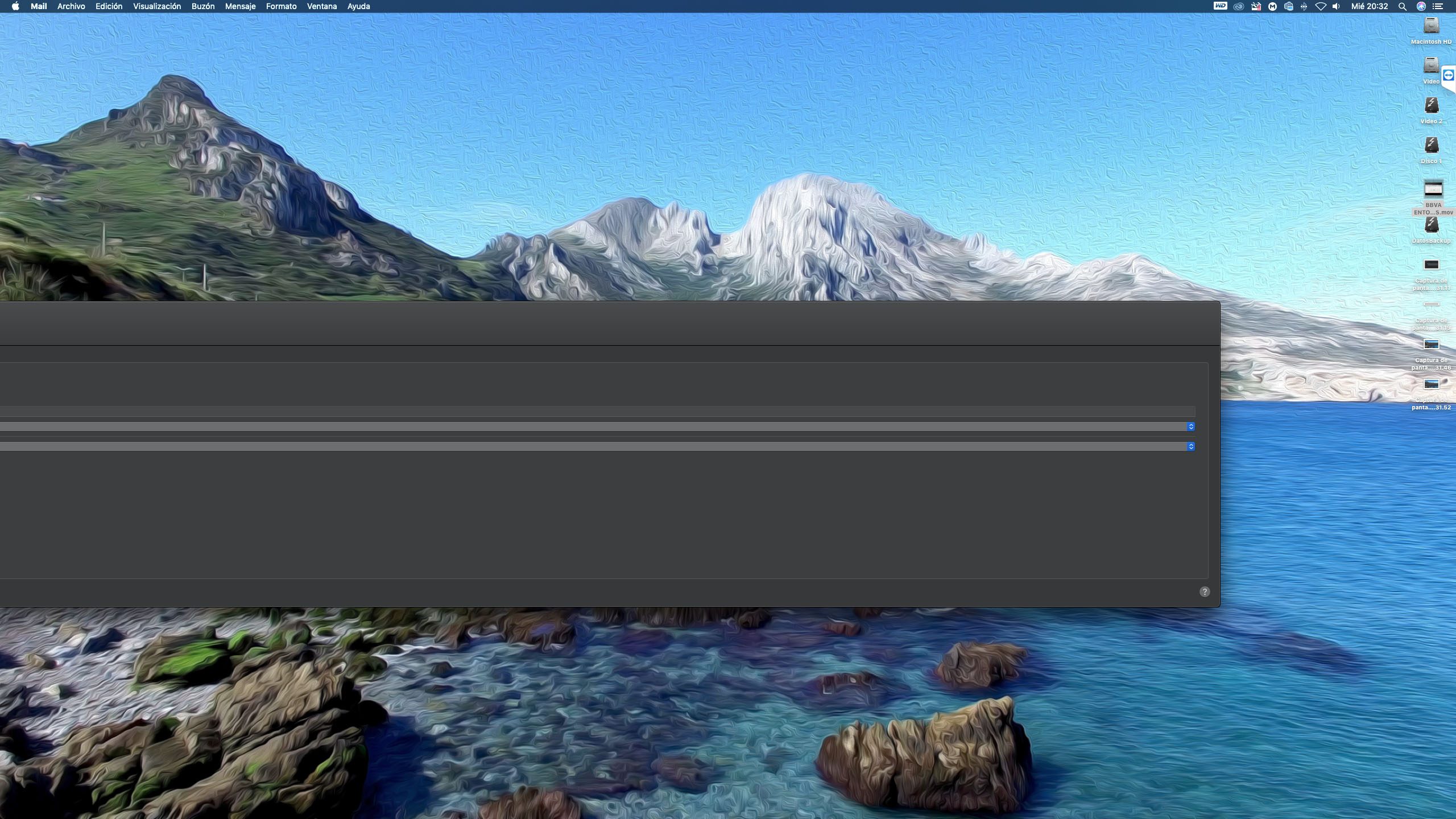The height and width of the screenshot is (819, 1456).
Task: Activate Siri from menu bar
Action: (x=1421, y=6)
